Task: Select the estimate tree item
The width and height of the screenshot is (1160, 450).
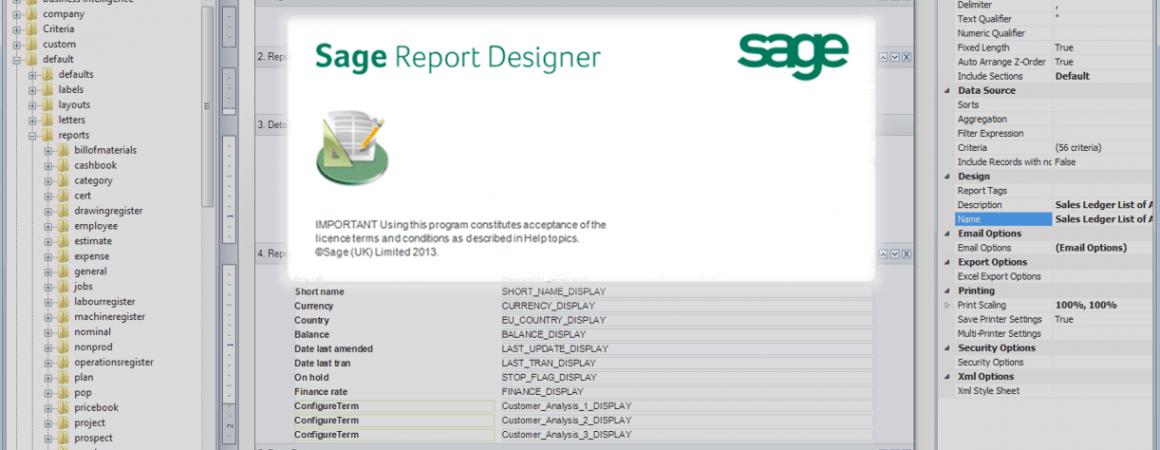Action: [x=93, y=241]
